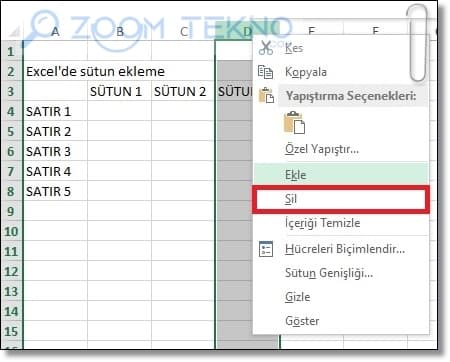Open Özel Yapıştır... option
Viewport: 450px width, 362px height.
[341, 149]
